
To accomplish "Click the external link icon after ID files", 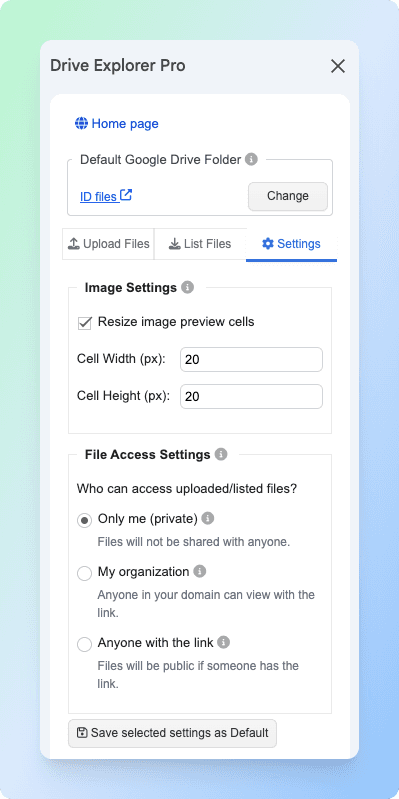I will point(126,195).
